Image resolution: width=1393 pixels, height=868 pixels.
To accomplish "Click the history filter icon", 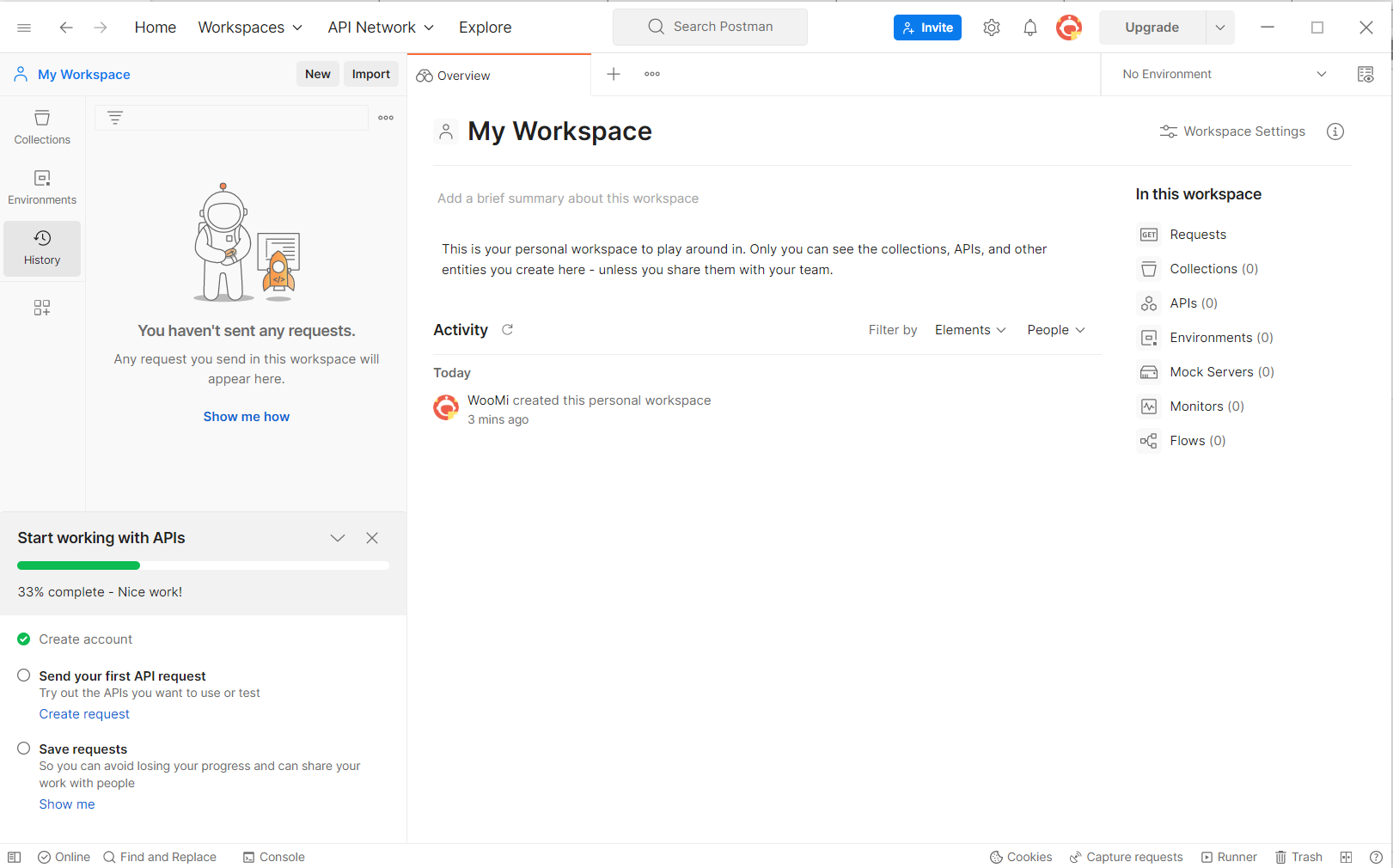I will (x=115, y=118).
